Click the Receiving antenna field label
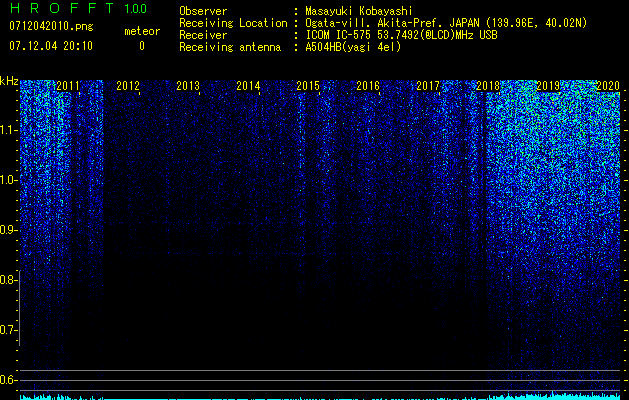 [230, 47]
